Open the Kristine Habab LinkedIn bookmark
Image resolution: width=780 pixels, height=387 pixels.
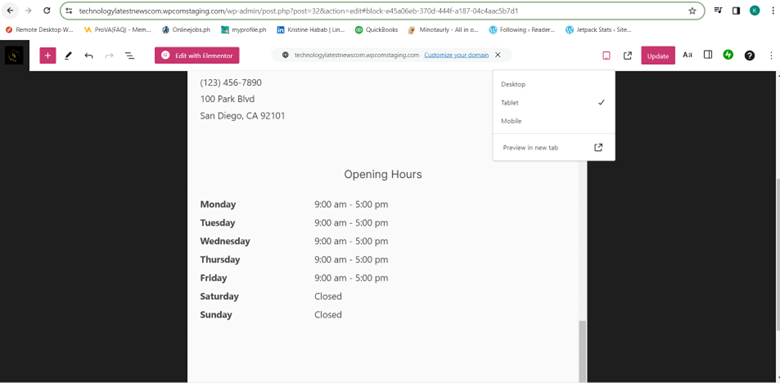[311, 30]
